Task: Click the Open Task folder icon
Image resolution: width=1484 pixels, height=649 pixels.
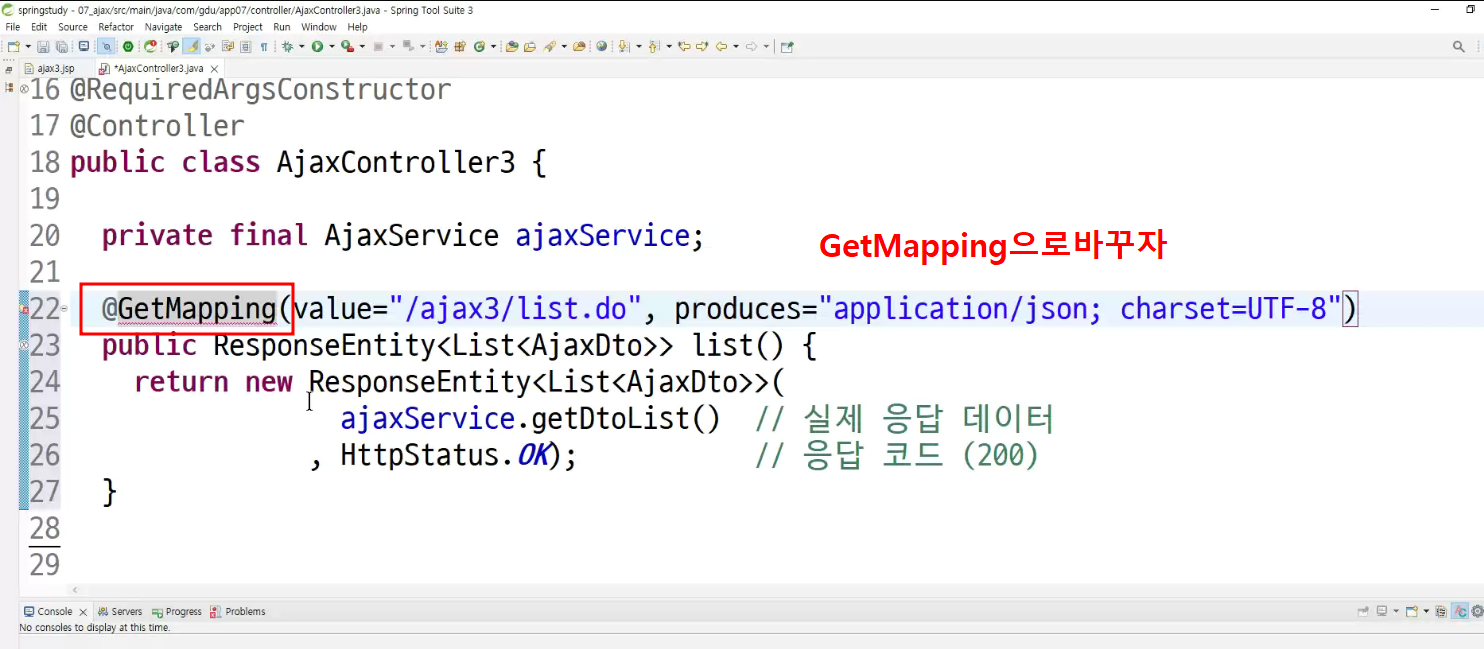Action: point(530,46)
